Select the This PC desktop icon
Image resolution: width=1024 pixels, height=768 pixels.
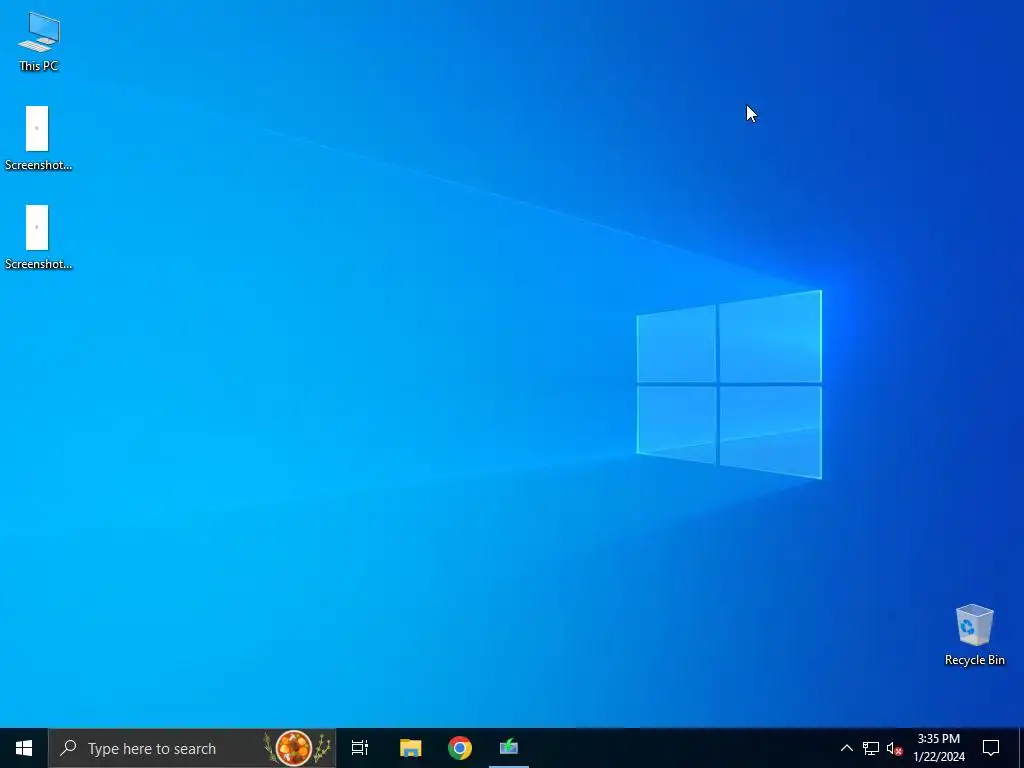39,41
